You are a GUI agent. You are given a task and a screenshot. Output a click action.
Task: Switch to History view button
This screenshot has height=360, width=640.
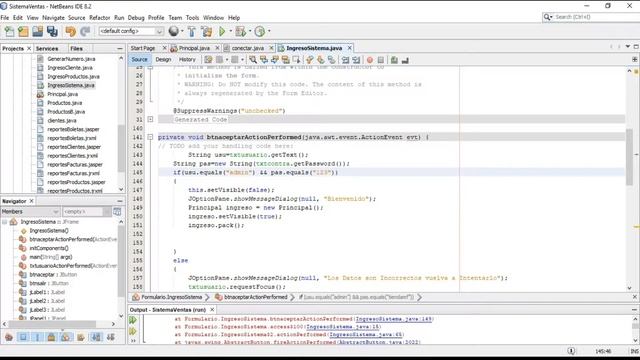tap(187, 60)
